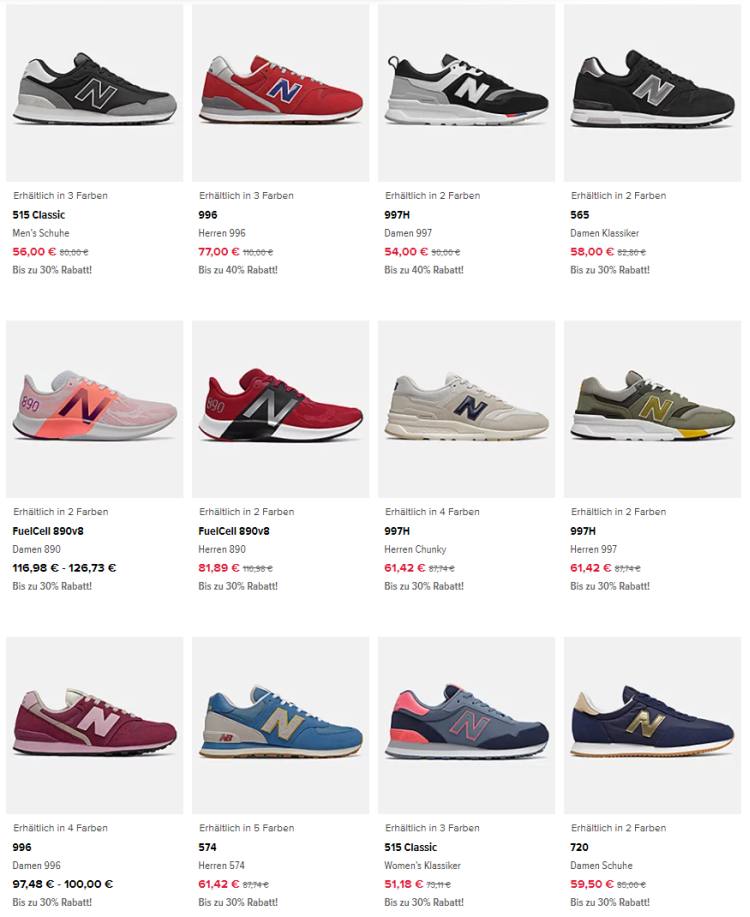Select the black and grey 997H Damen thumbnail
Viewport: 750px width, 917px height.
466,93
